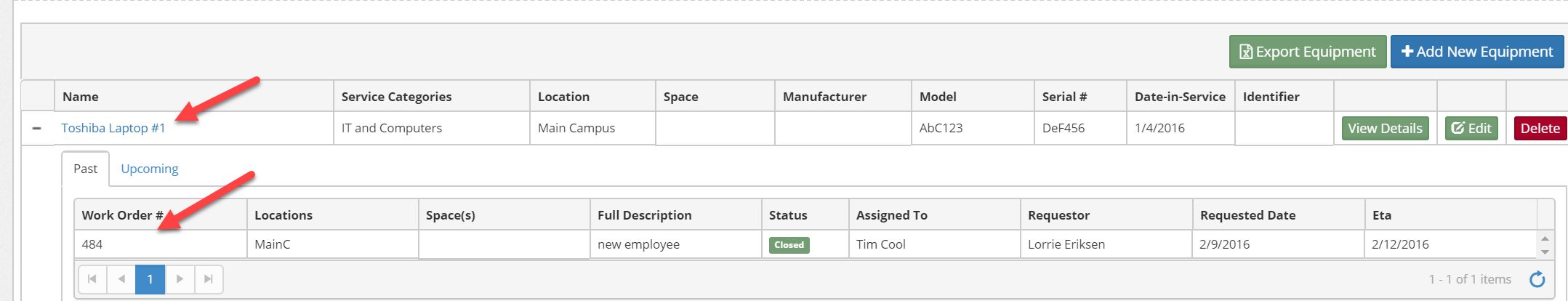Image resolution: width=1568 pixels, height=301 pixels.
Task: Click the Requested Date column header
Action: pyautogui.click(x=1279, y=215)
